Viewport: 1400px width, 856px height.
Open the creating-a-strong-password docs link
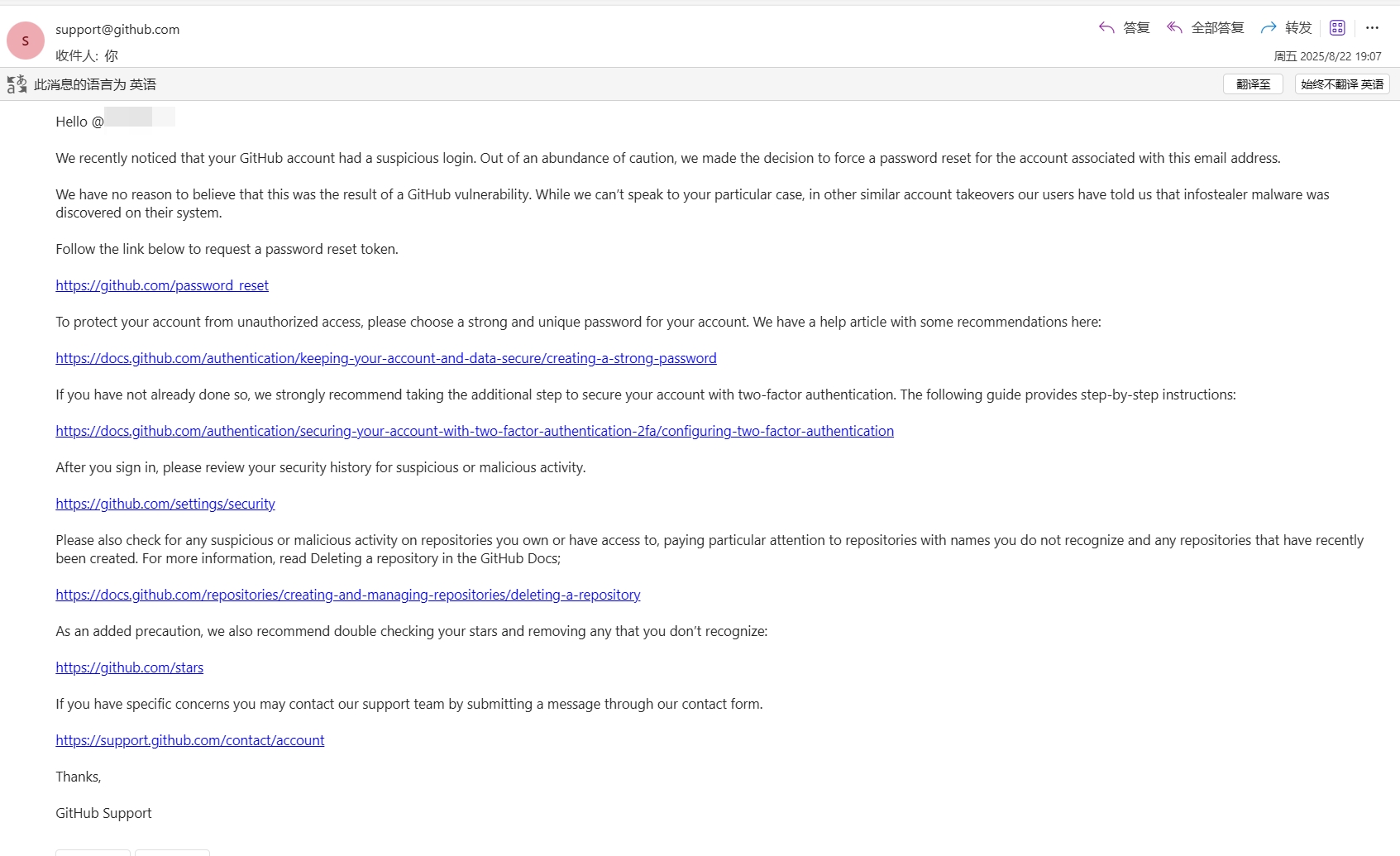click(x=385, y=358)
